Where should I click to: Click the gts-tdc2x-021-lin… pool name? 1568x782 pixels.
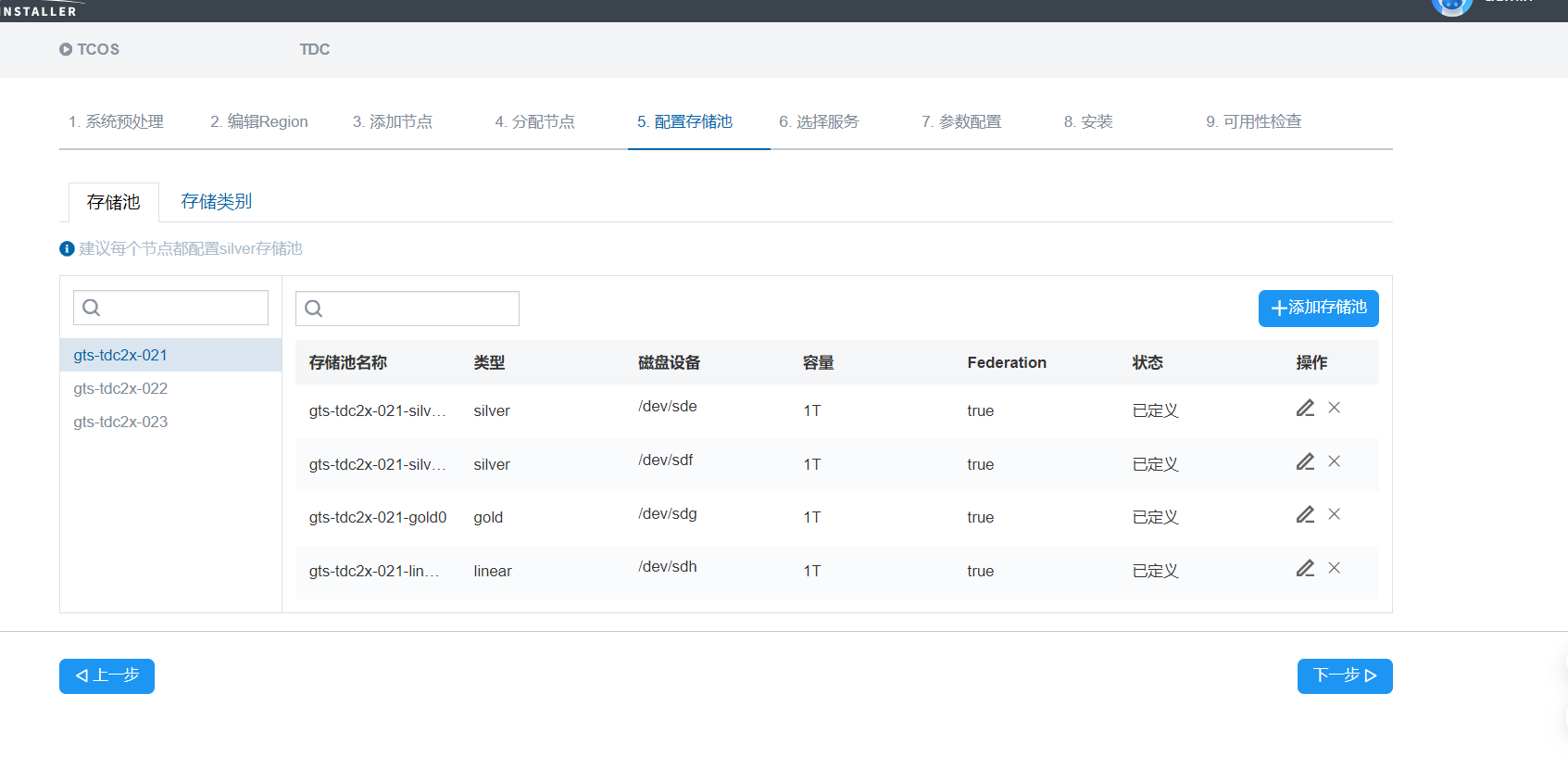374,571
